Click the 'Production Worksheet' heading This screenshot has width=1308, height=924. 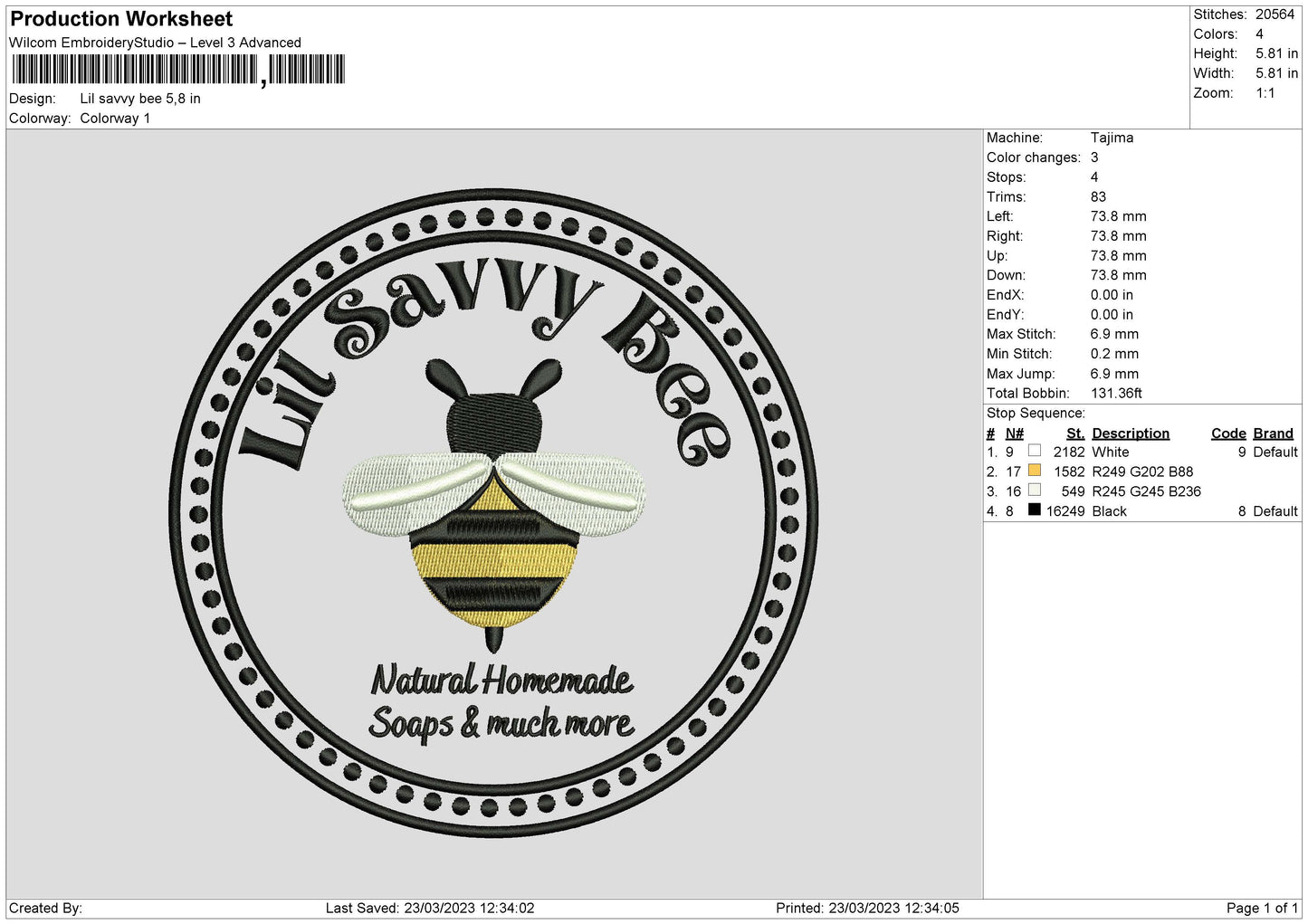point(121,19)
